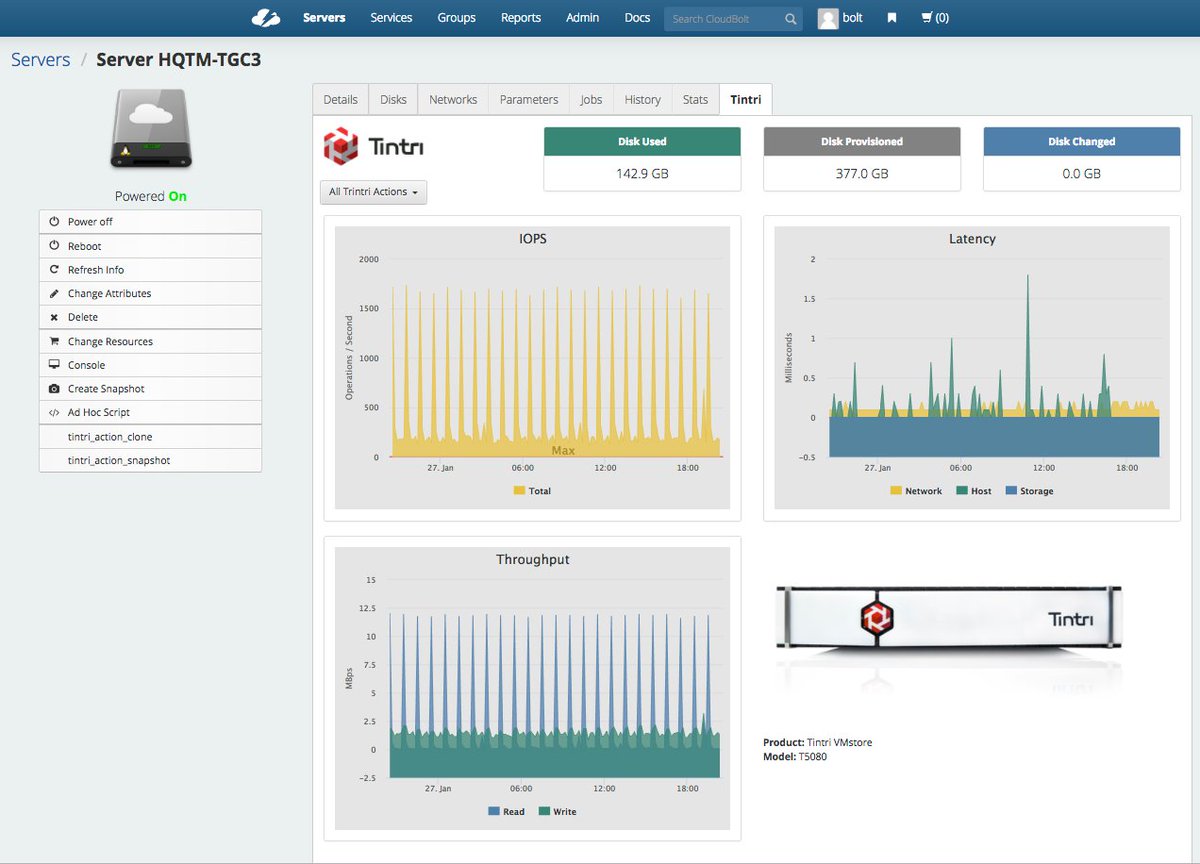Click the Delete button
The width and height of the screenshot is (1200, 864).
point(150,317)
